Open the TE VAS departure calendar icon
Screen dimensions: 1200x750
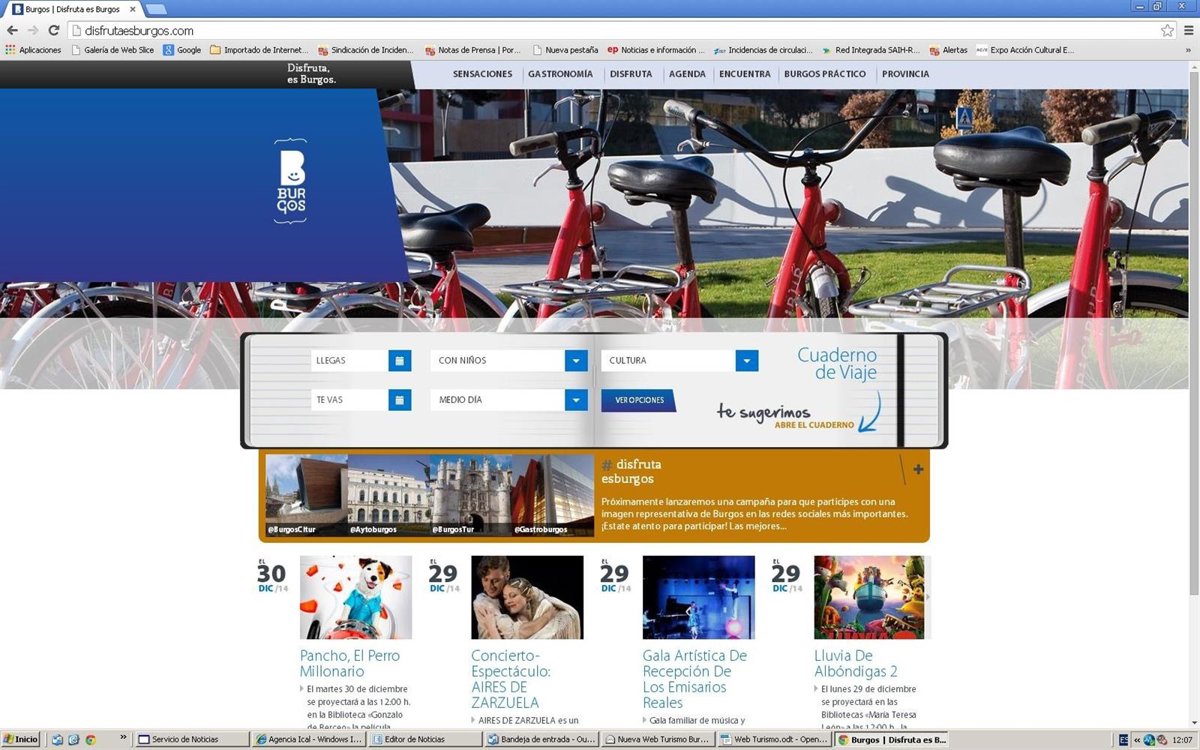(399, 400)
